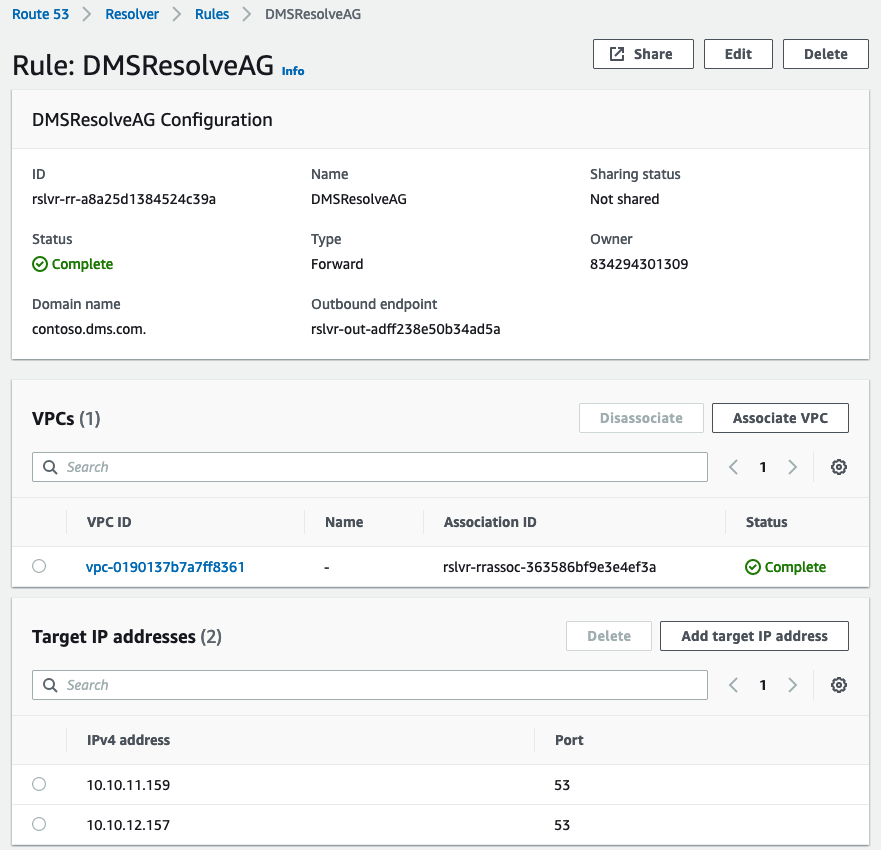The height and width of the screenshot is (850, 881).
Task: Select the 10.10.11.159 target IP radio
Action: pyautogui.click(x=39, y=784)
